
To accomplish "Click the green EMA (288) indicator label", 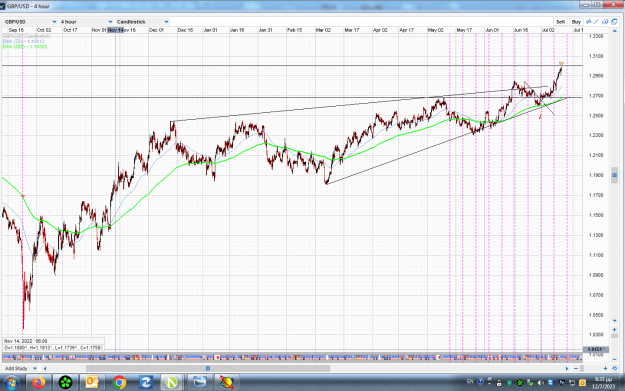I will [x=25, y=47].
